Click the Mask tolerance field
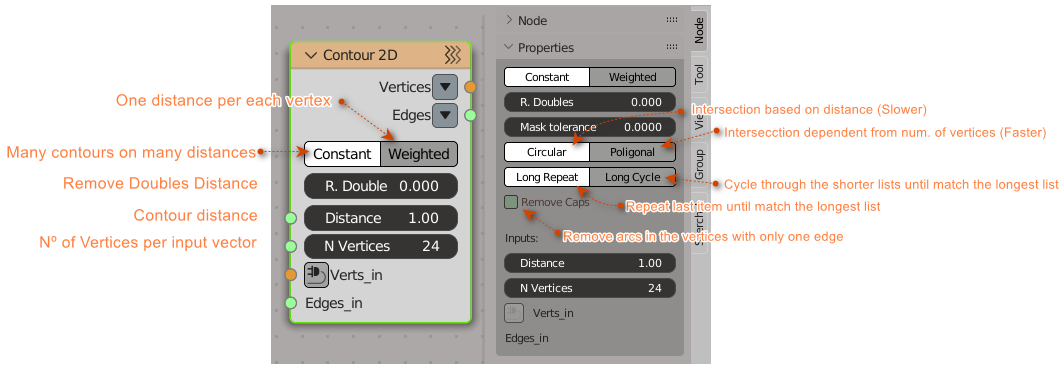This screenshot has height=368, width=1062. coord(590,127)
